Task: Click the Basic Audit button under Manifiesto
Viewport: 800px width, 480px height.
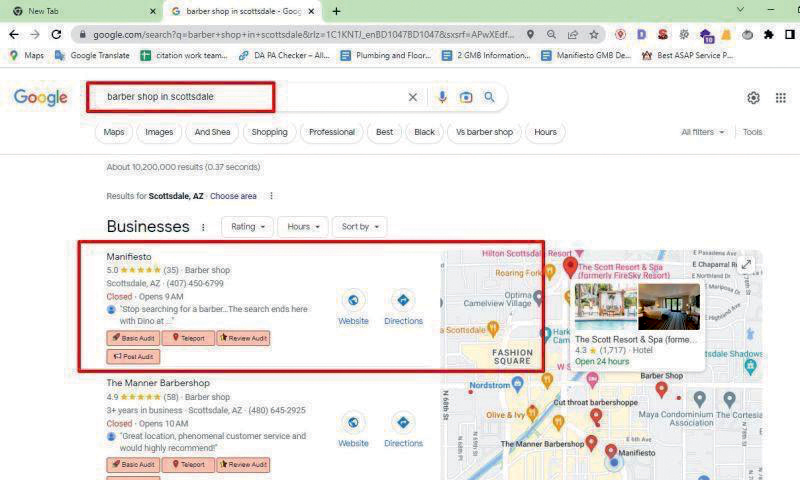Action: (133, 338)
